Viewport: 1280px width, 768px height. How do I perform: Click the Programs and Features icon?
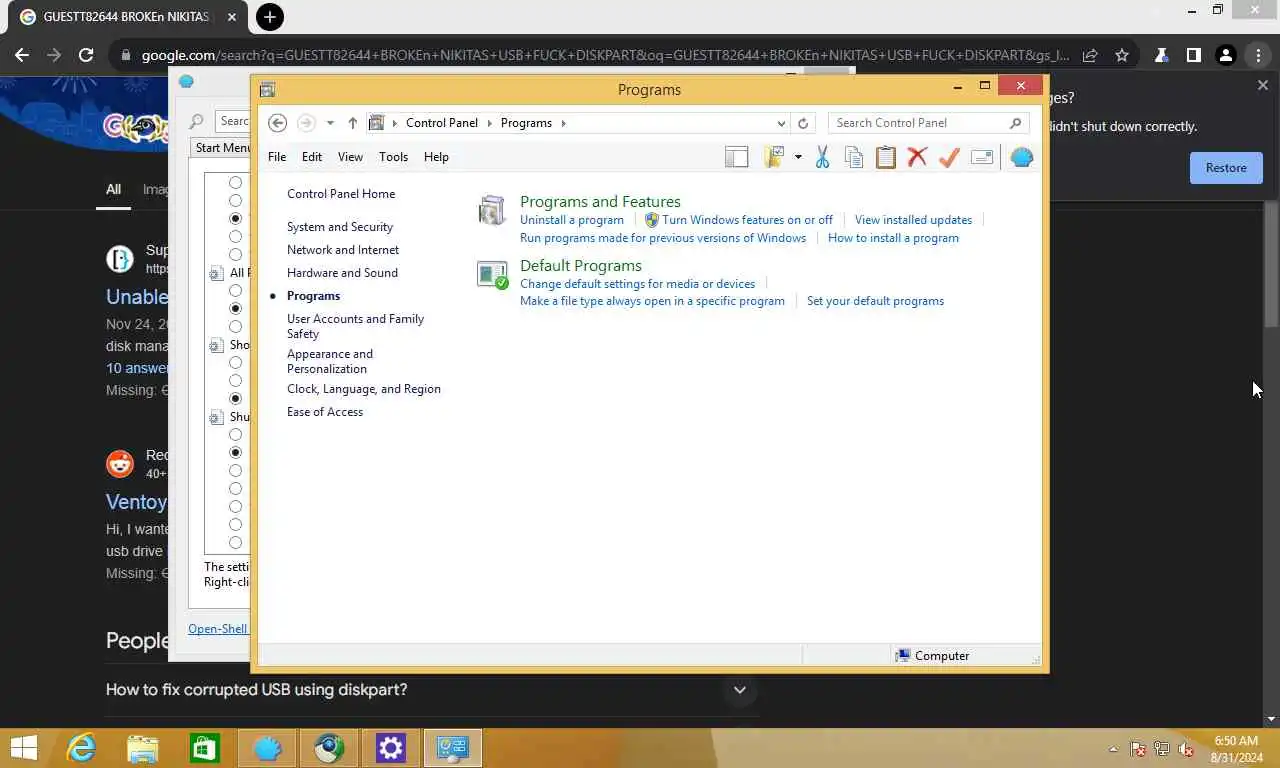pos(492,210)
